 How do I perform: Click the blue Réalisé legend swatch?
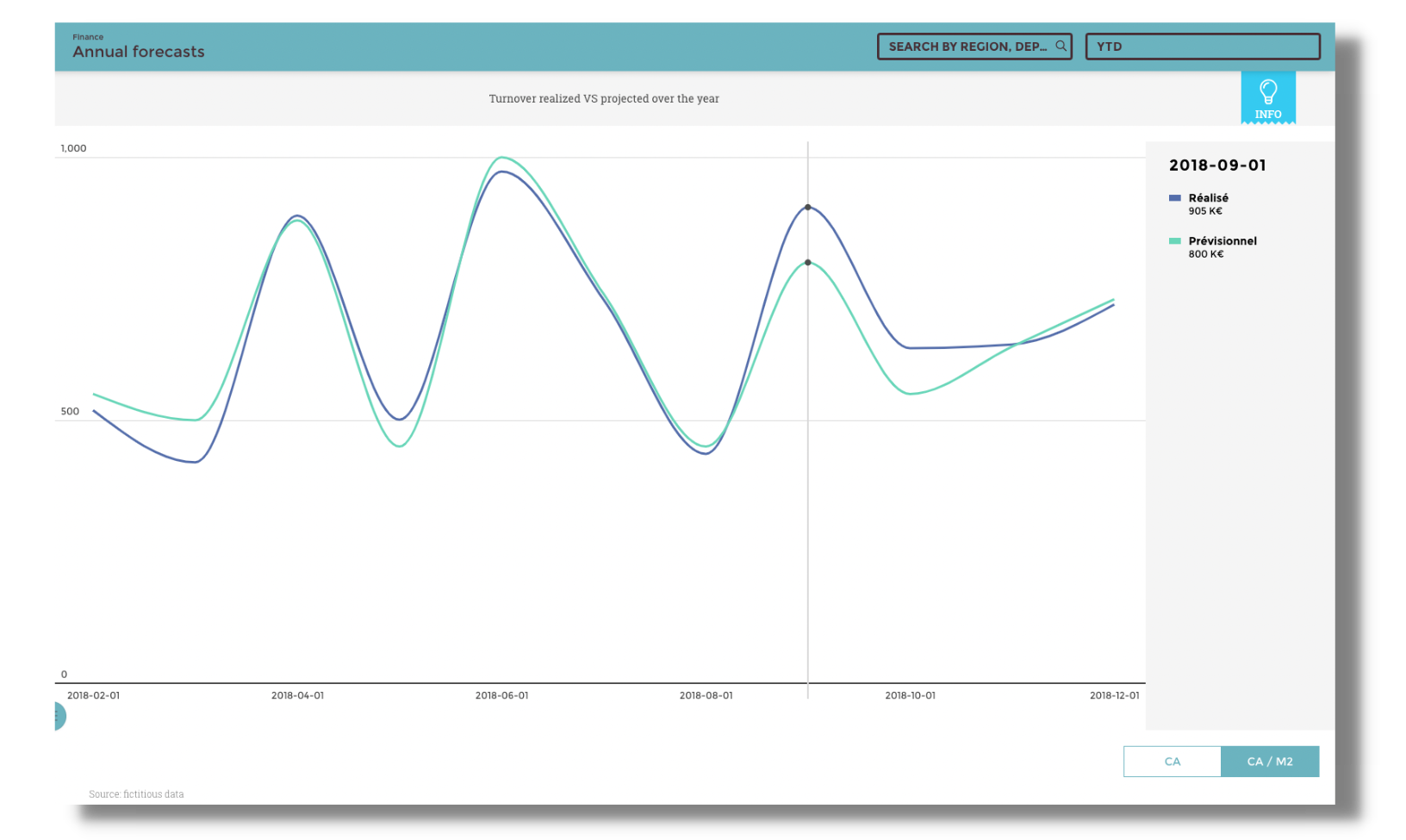pyautogui.click(x=1174, y=198)
